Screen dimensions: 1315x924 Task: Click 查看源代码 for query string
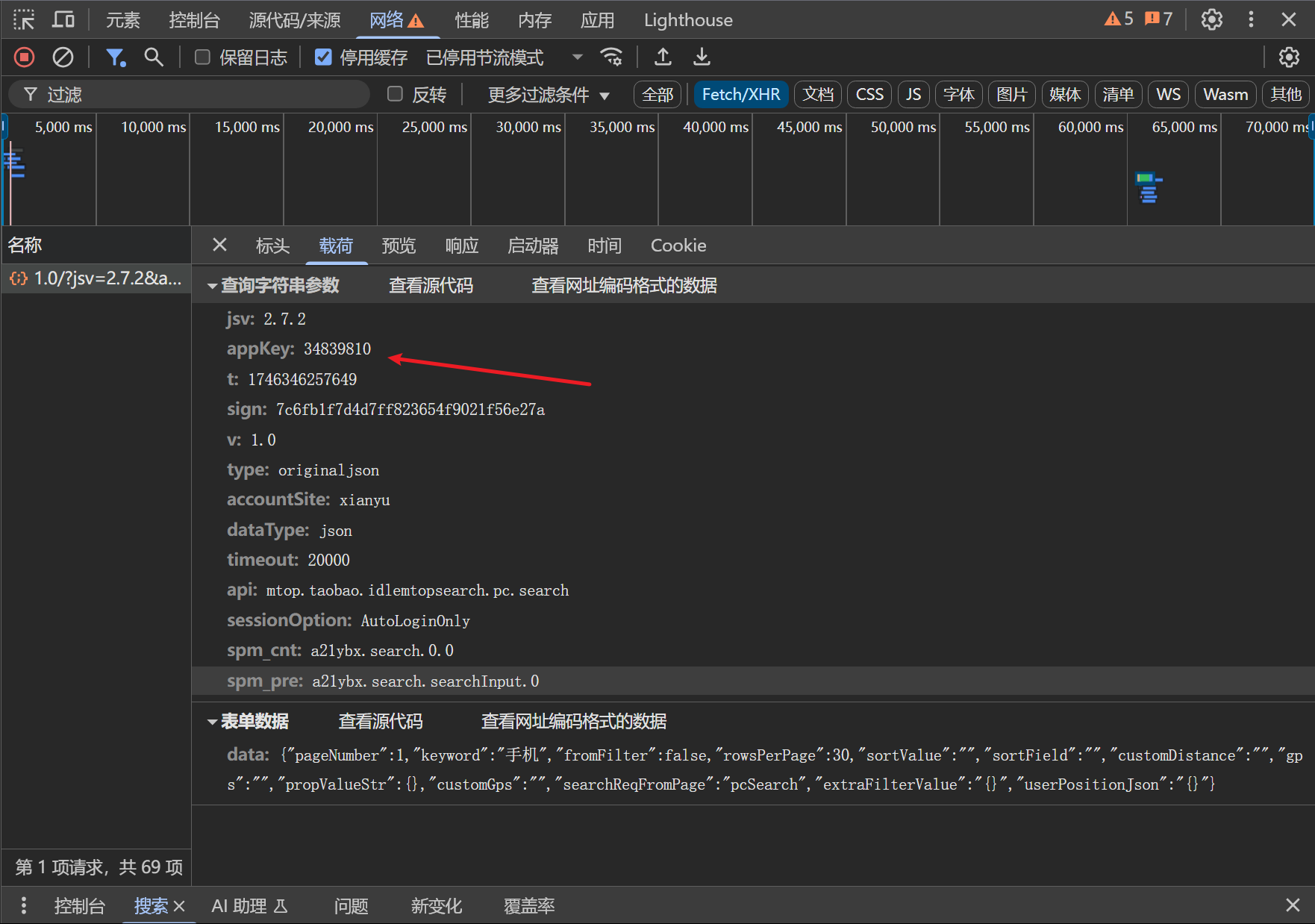431,286
